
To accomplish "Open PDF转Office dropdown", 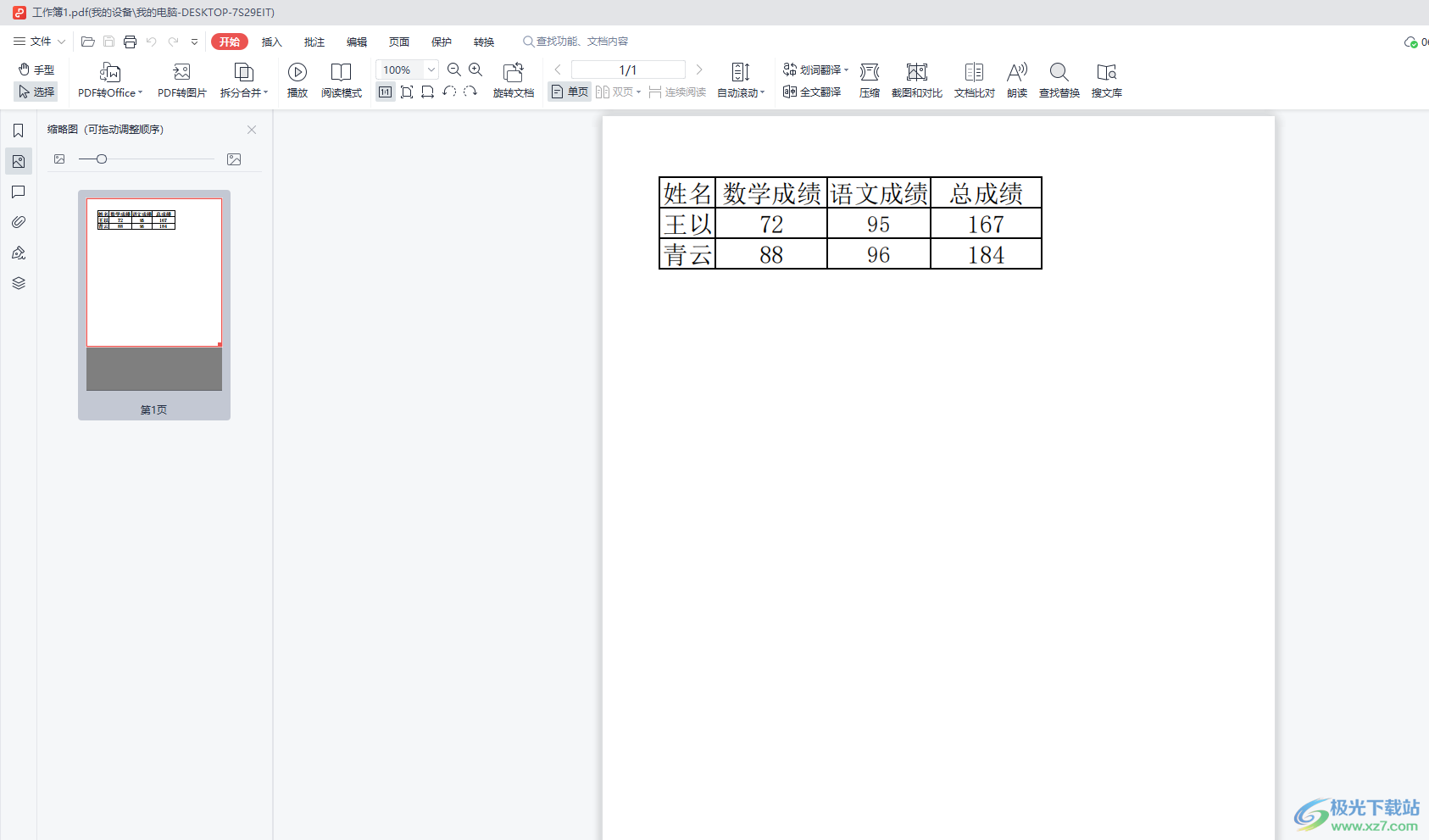I will [x=110, y=81].
